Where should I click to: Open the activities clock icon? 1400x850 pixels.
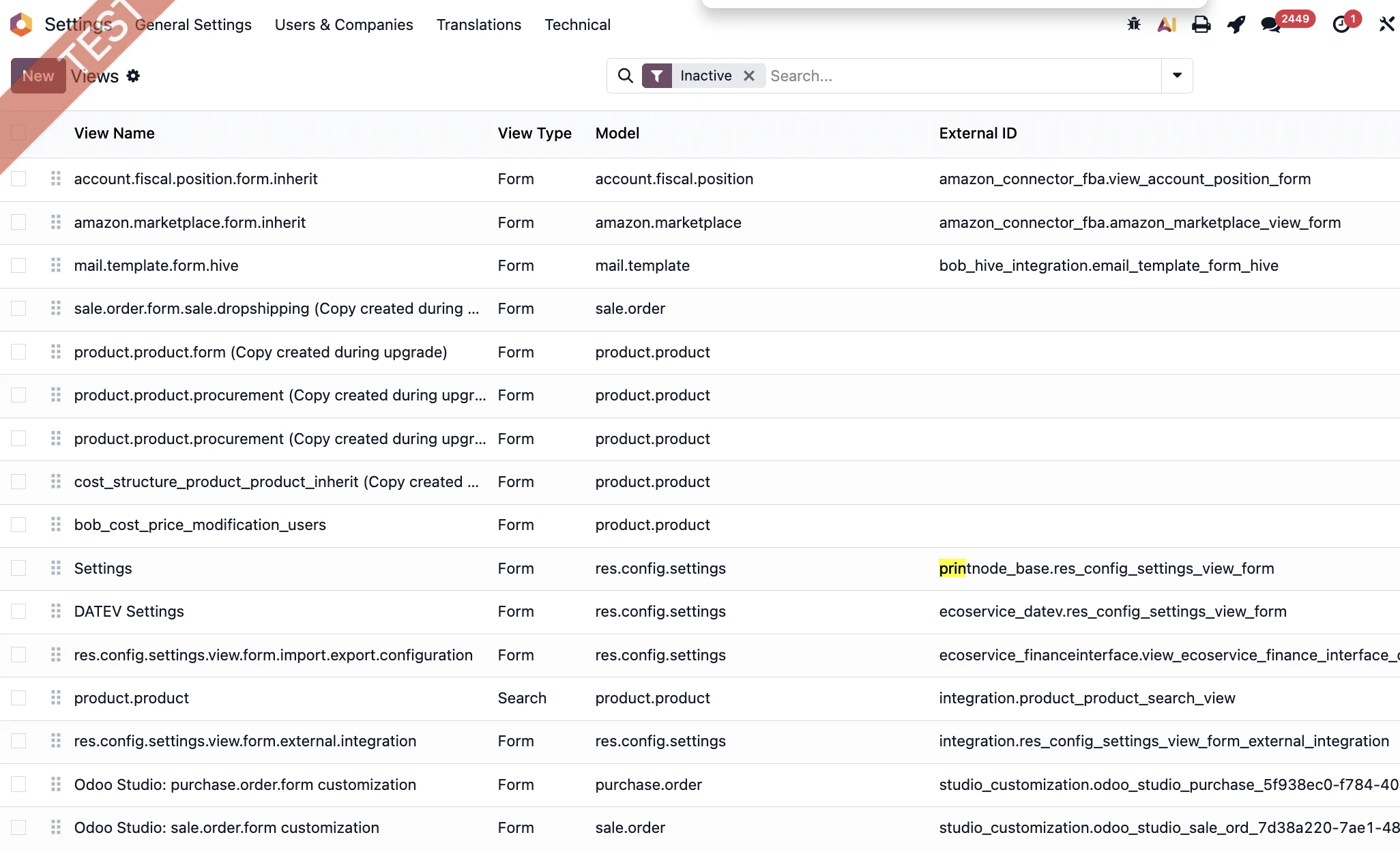[1341, 25]
